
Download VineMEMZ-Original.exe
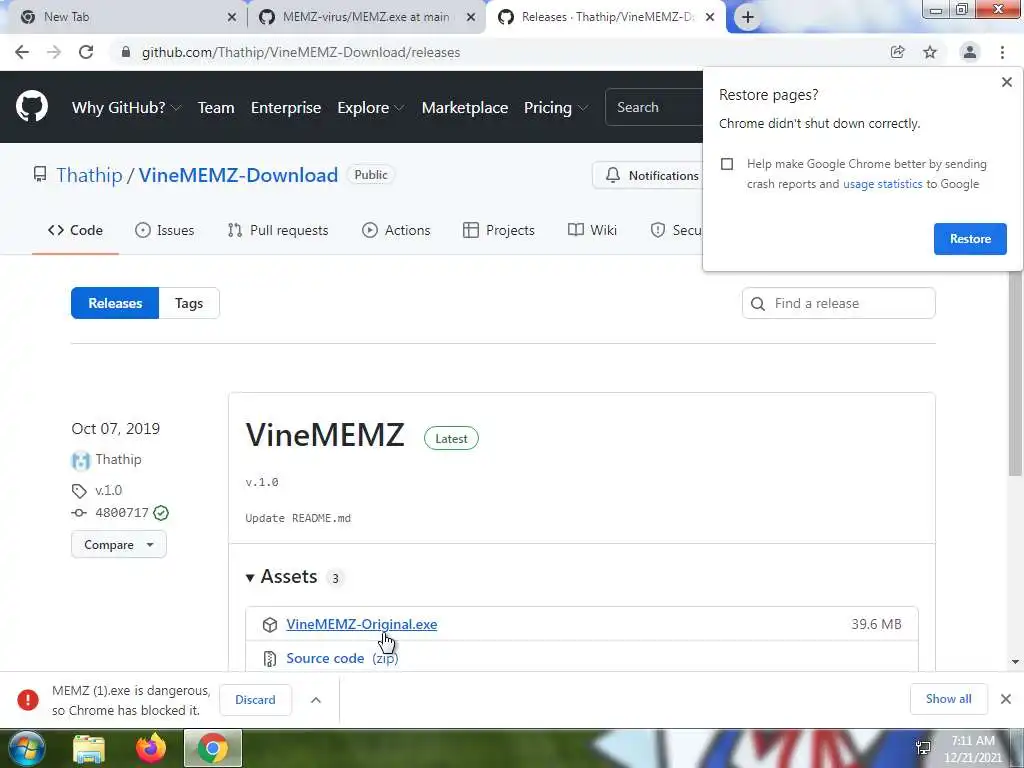(x=362, y=624)
